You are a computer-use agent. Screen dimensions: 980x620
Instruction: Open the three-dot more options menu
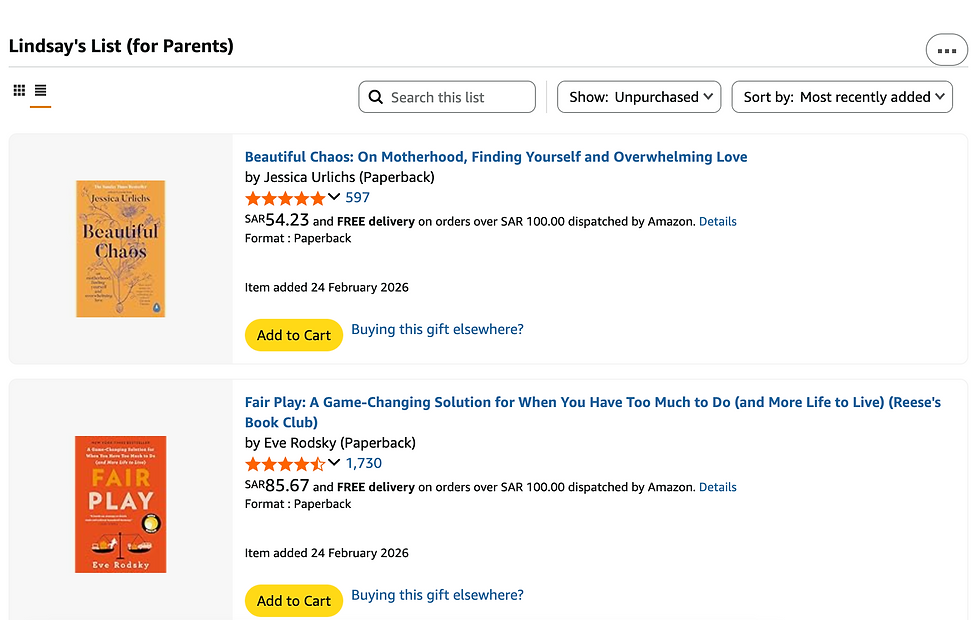[946, 50]
